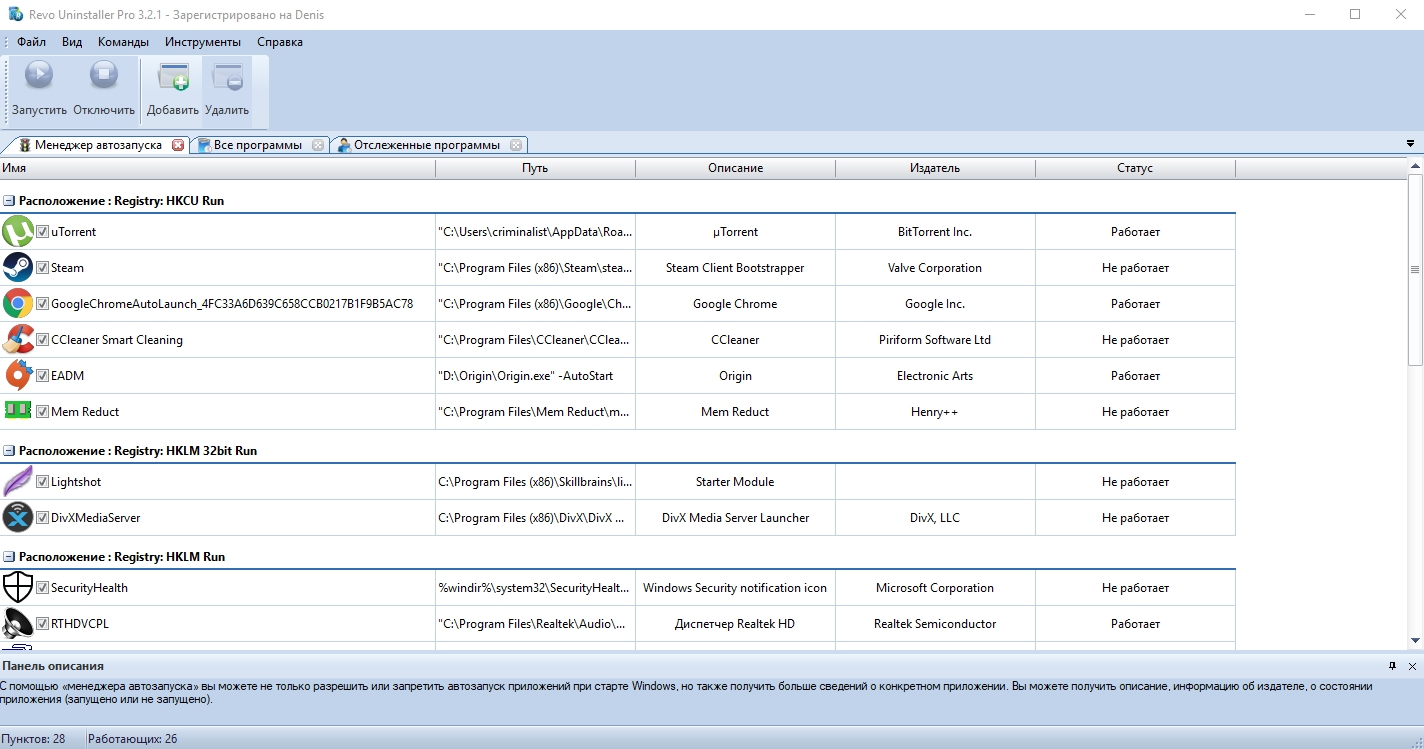Click the DivXMediaServer program icon
This screenshot has width=1424, height=749.
18,518
